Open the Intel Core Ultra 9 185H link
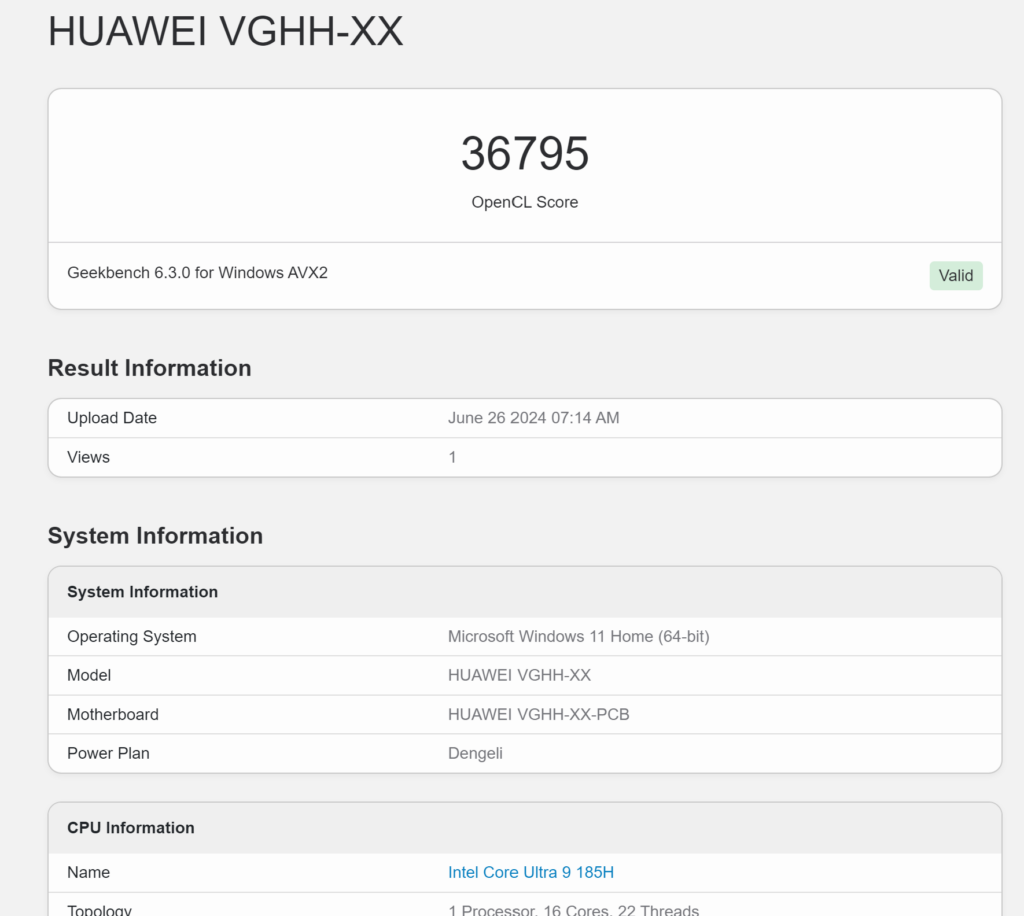This screenshot has height=916, width=1024. tap(530, 872)
